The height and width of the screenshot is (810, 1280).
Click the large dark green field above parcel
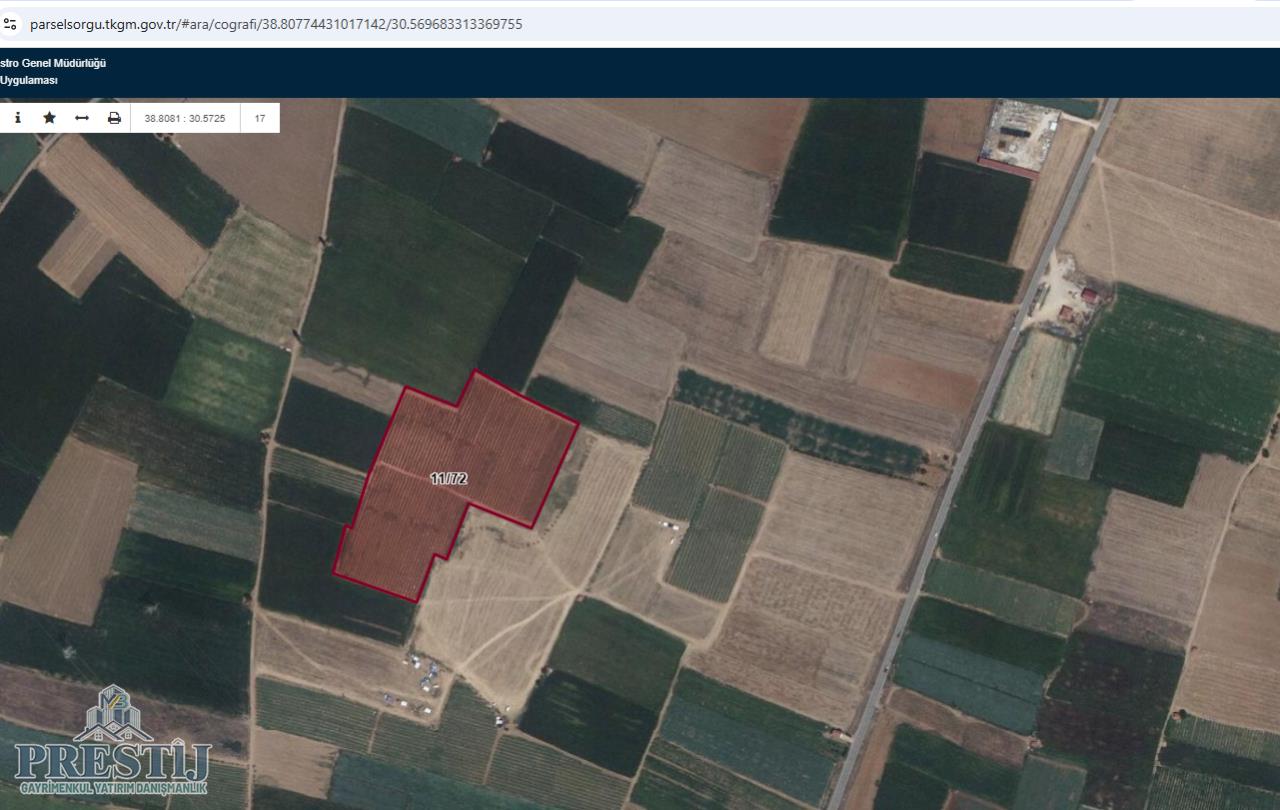coord(410,280)
